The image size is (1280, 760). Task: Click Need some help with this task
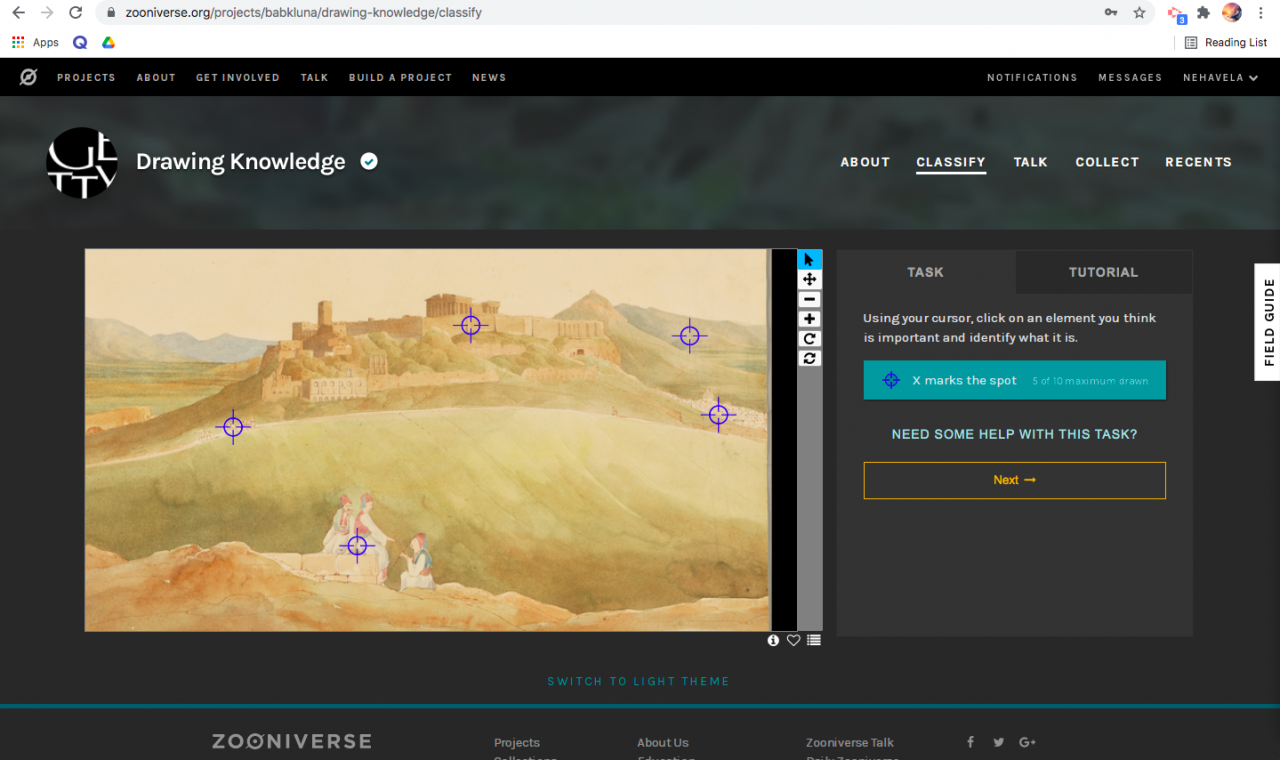(1014, 435)
